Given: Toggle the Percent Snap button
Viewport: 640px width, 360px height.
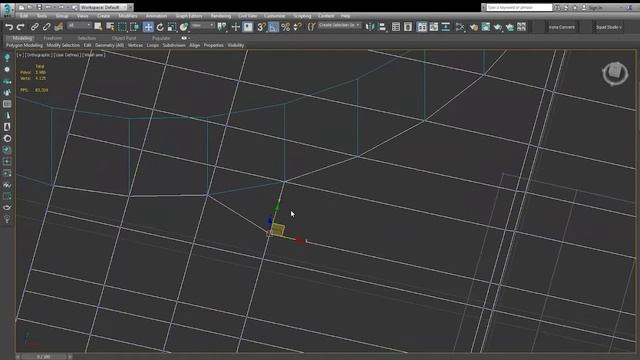Looking at the screenshot, I should (286, 27).
